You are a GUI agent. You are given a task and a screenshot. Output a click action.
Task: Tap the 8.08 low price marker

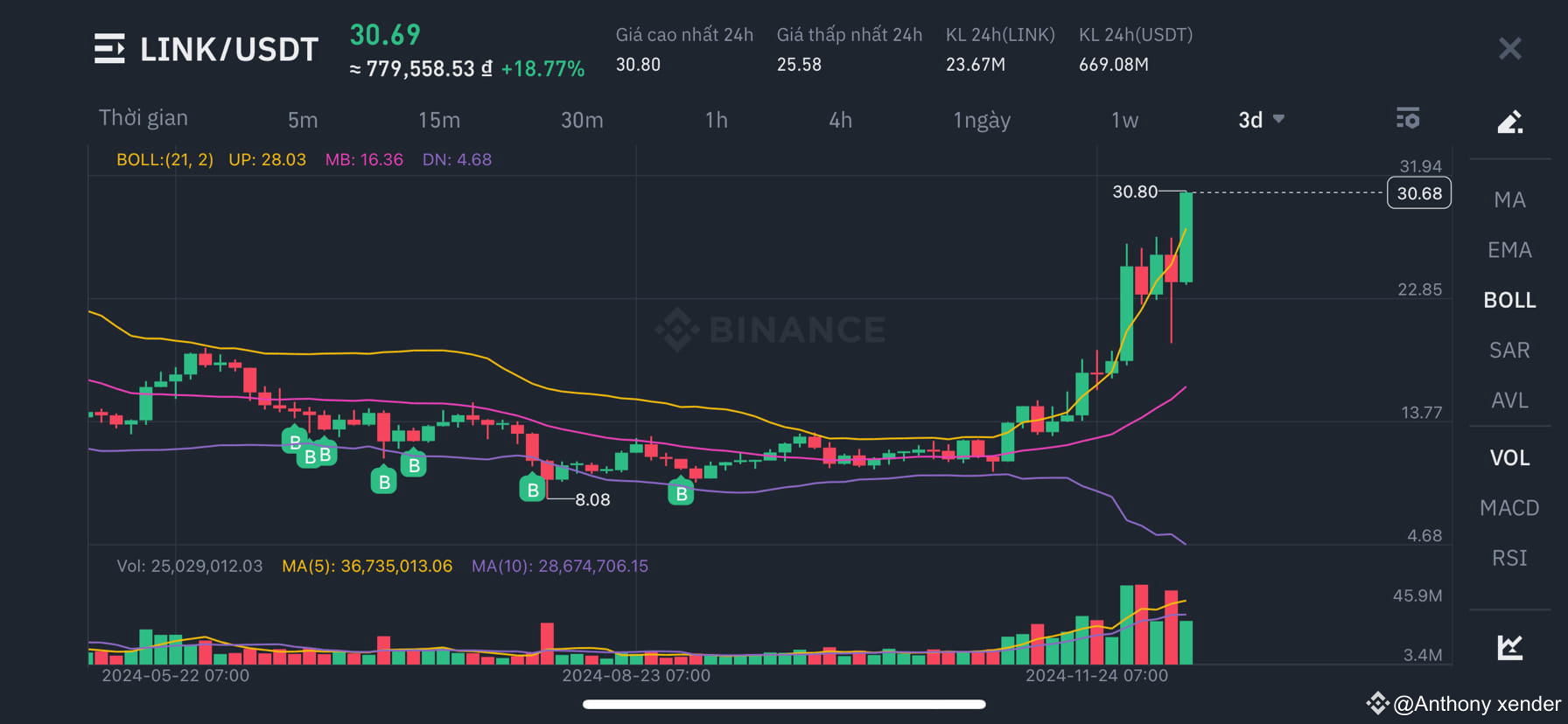click(592, 500)
